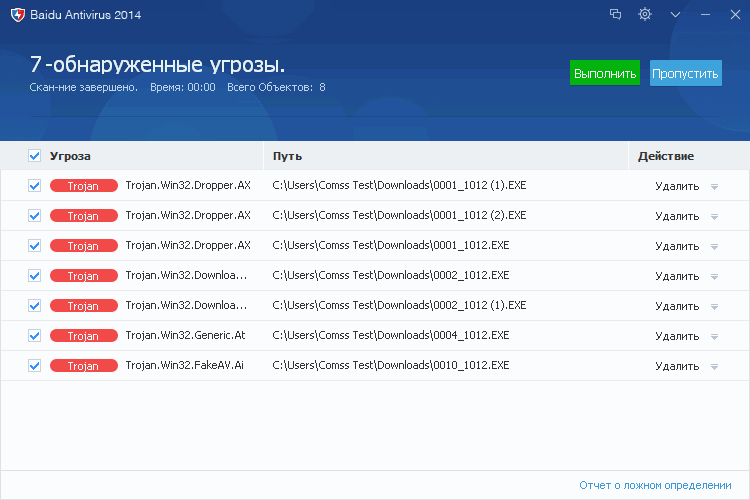Open action dropdown for 0001_1012 (2).EXE
This screenshot has height=500, width=750.
pos(714,217)
